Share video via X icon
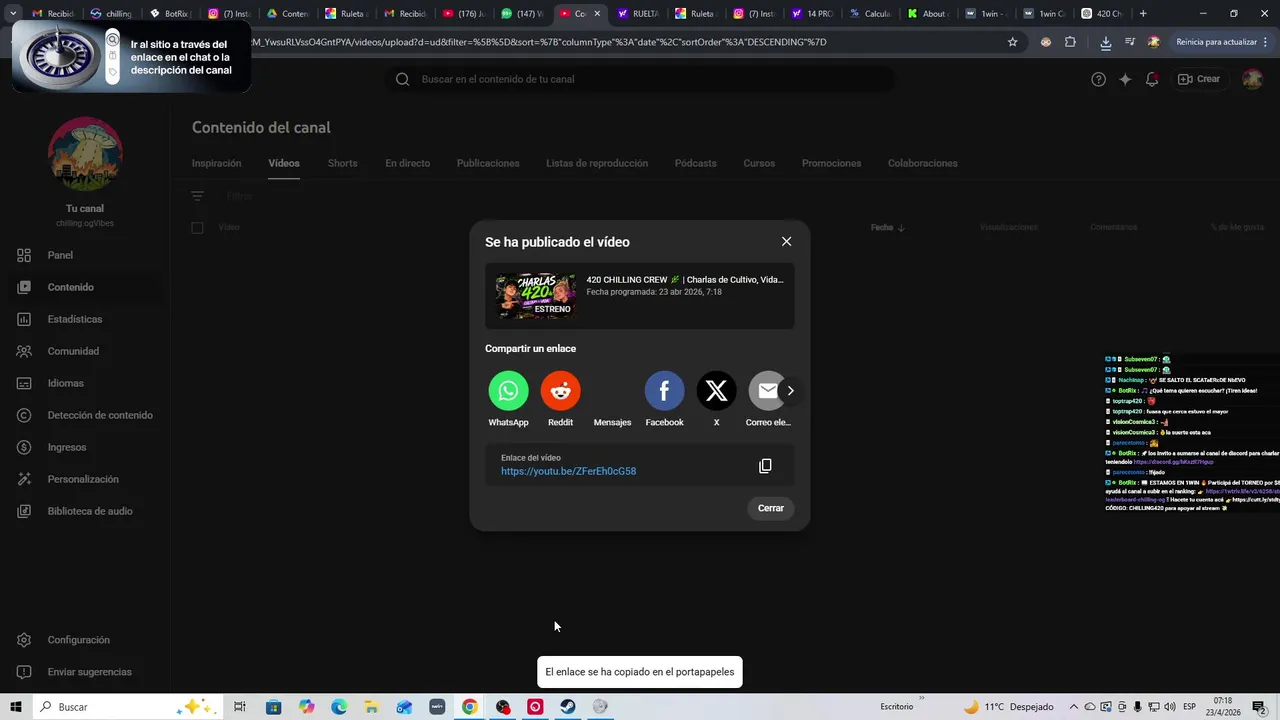The image size is (1280, 720). point(716,391)
